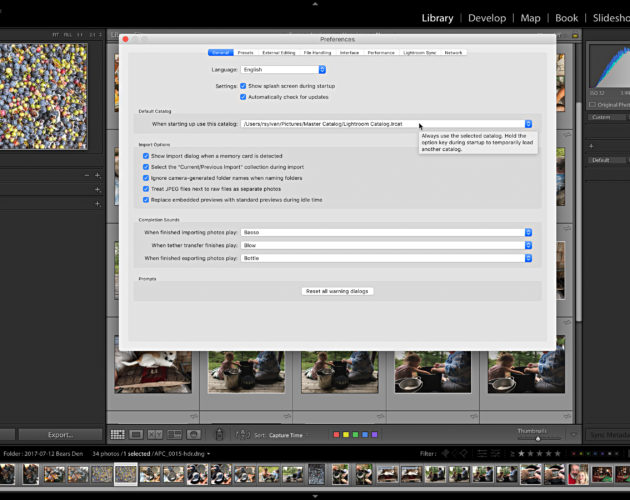Open the Library module
Image resolution: width=630 pixels, height=500 pixels.
[437, 18]
